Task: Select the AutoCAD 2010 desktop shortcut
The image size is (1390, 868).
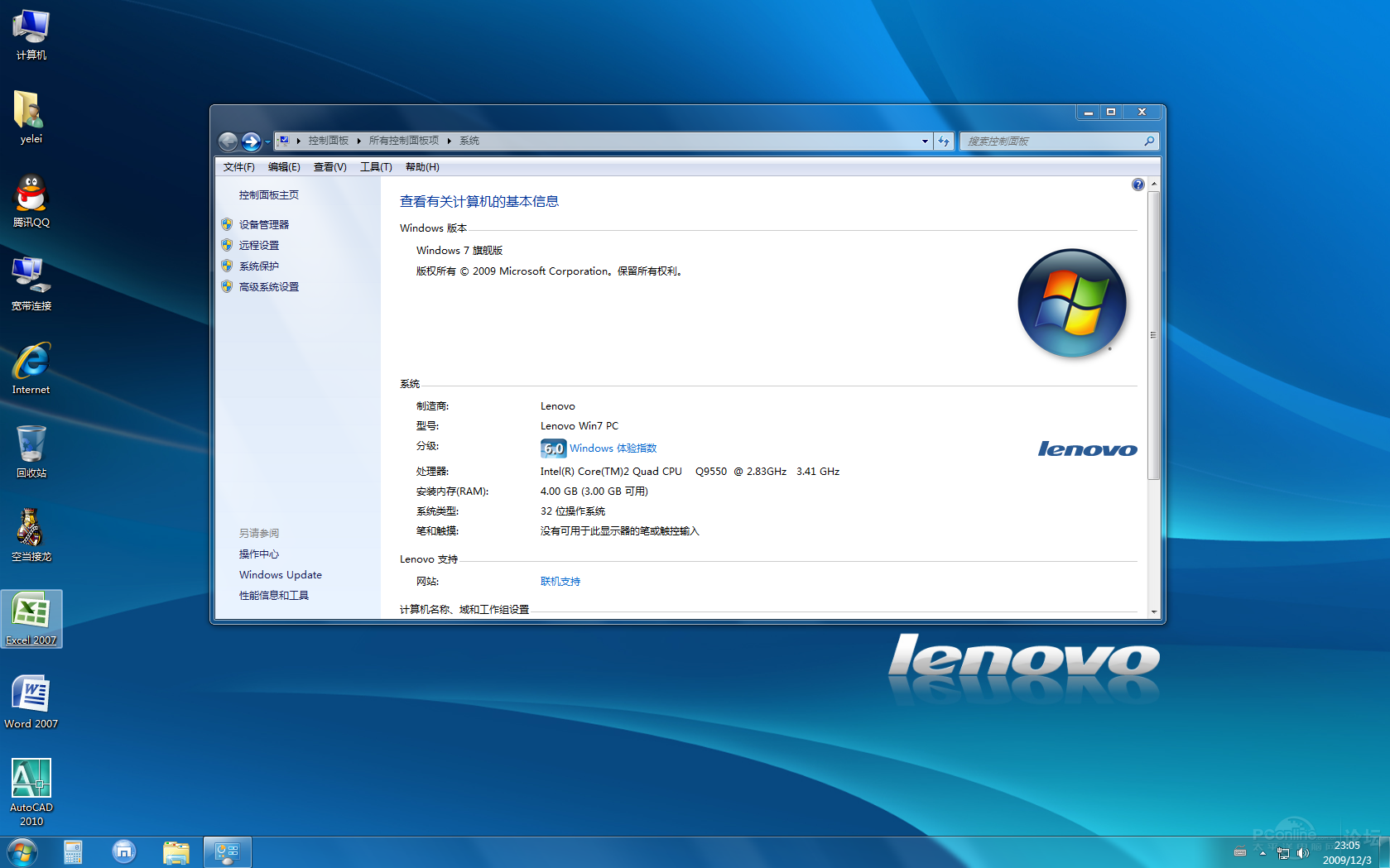Action: point(31,792)
